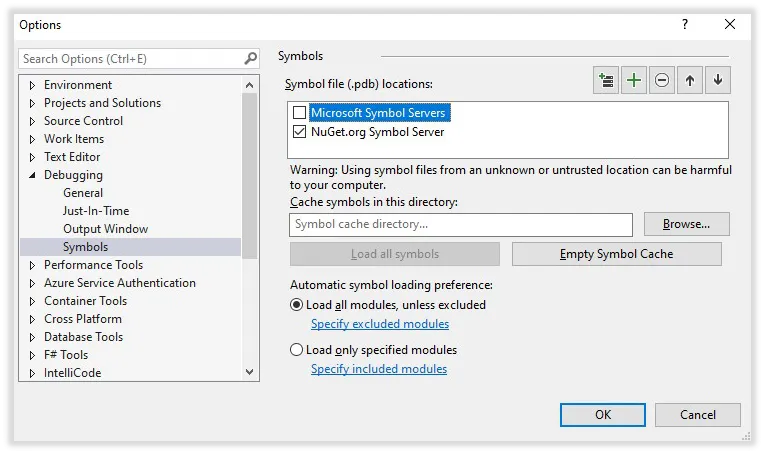Select Load only specified modules radio button
Image resolution: width=765 pixels, height=455 pixels.
point(296,350)
